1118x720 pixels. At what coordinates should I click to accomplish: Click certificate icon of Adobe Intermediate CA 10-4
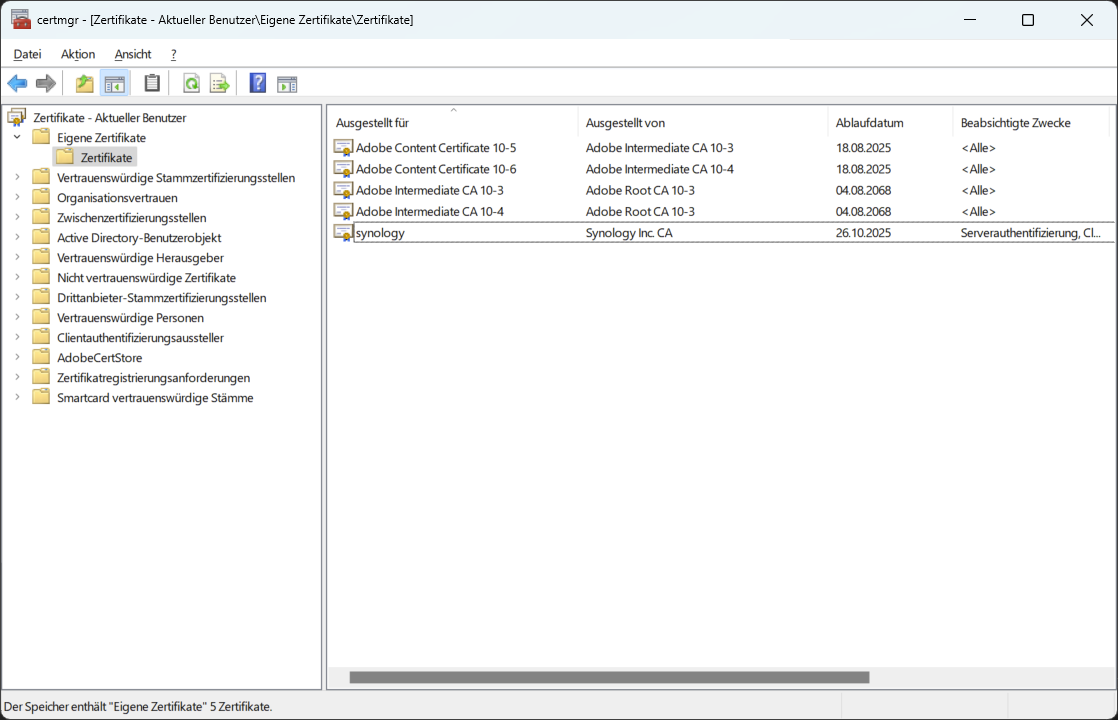coord(344,212)
